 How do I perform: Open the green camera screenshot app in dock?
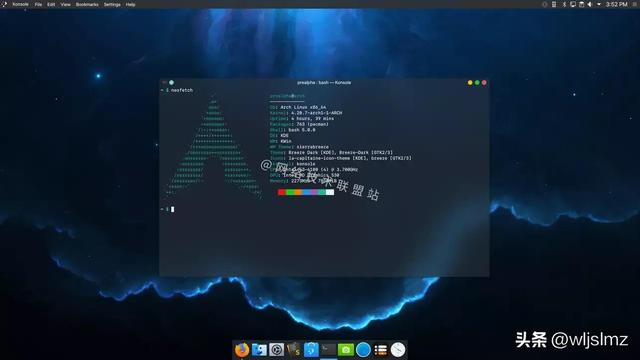click(346, 350)
